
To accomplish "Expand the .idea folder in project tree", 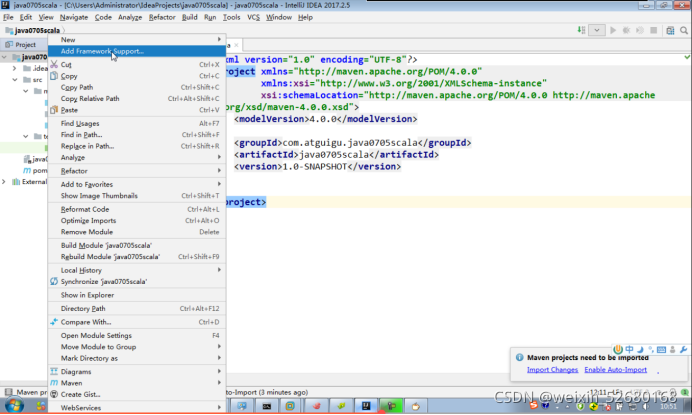I will point(15,68).
